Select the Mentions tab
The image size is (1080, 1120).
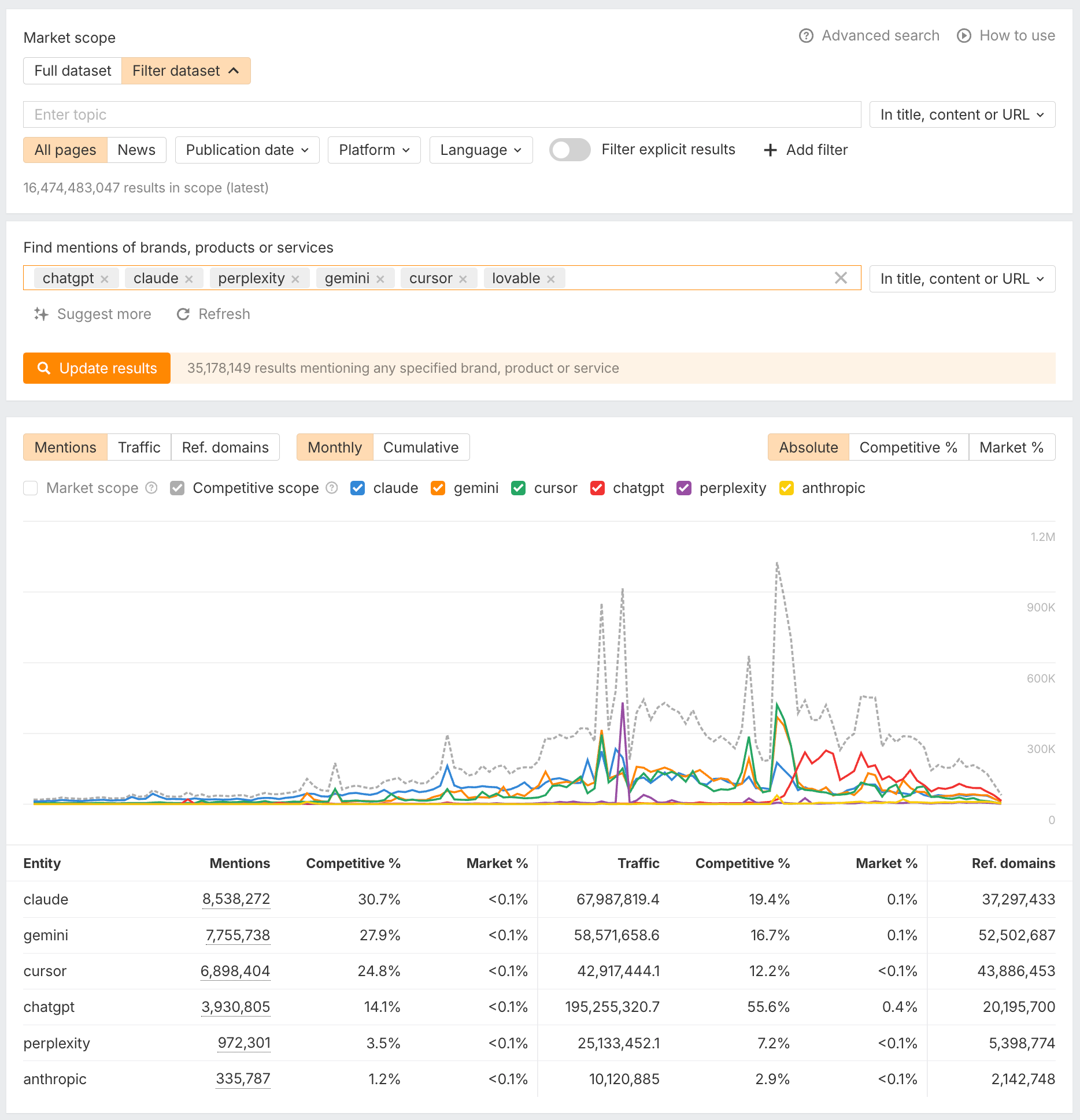coord(65,447)
